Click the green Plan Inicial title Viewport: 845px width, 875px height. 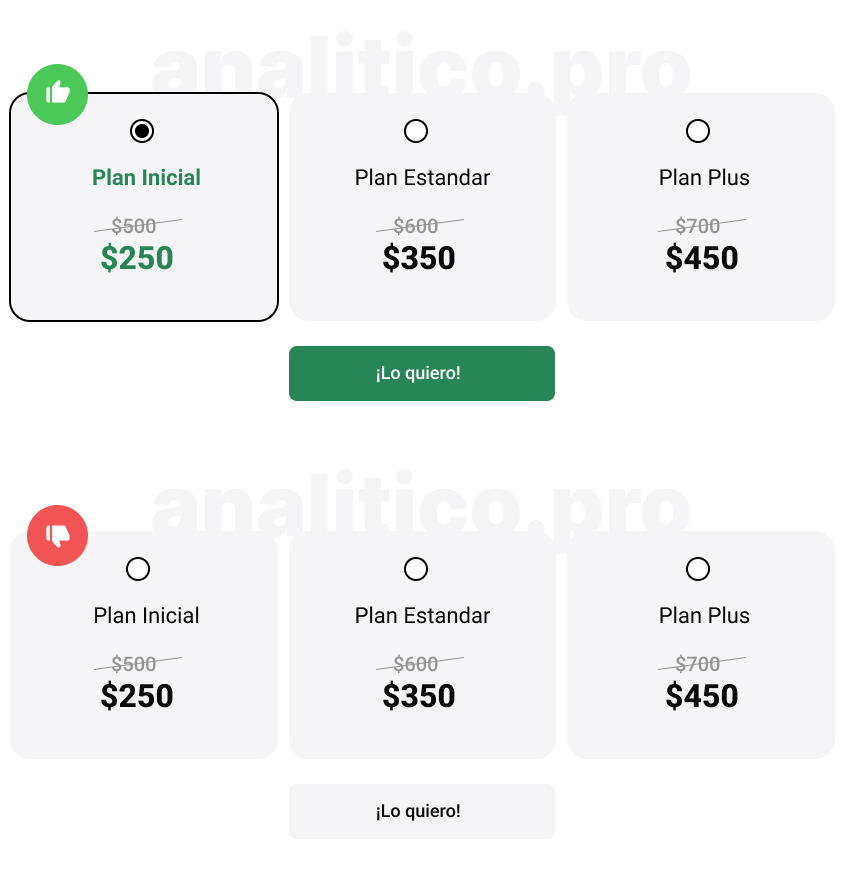tap(146, 177)
